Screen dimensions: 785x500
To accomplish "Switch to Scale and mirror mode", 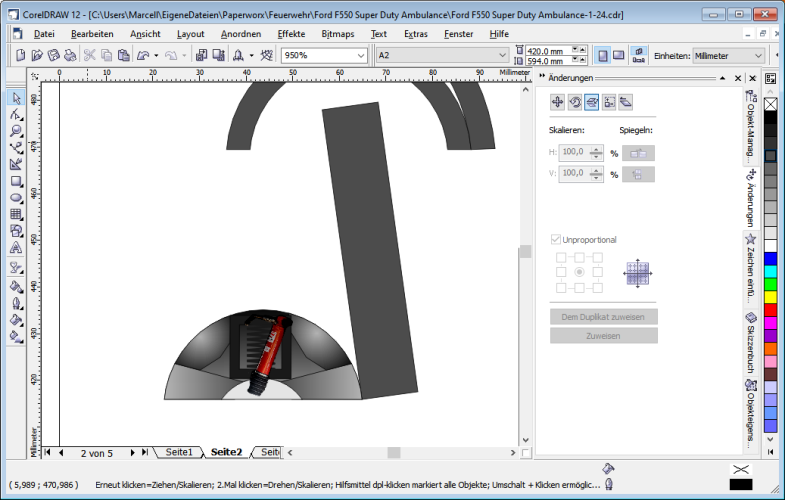I will (592, 102).
